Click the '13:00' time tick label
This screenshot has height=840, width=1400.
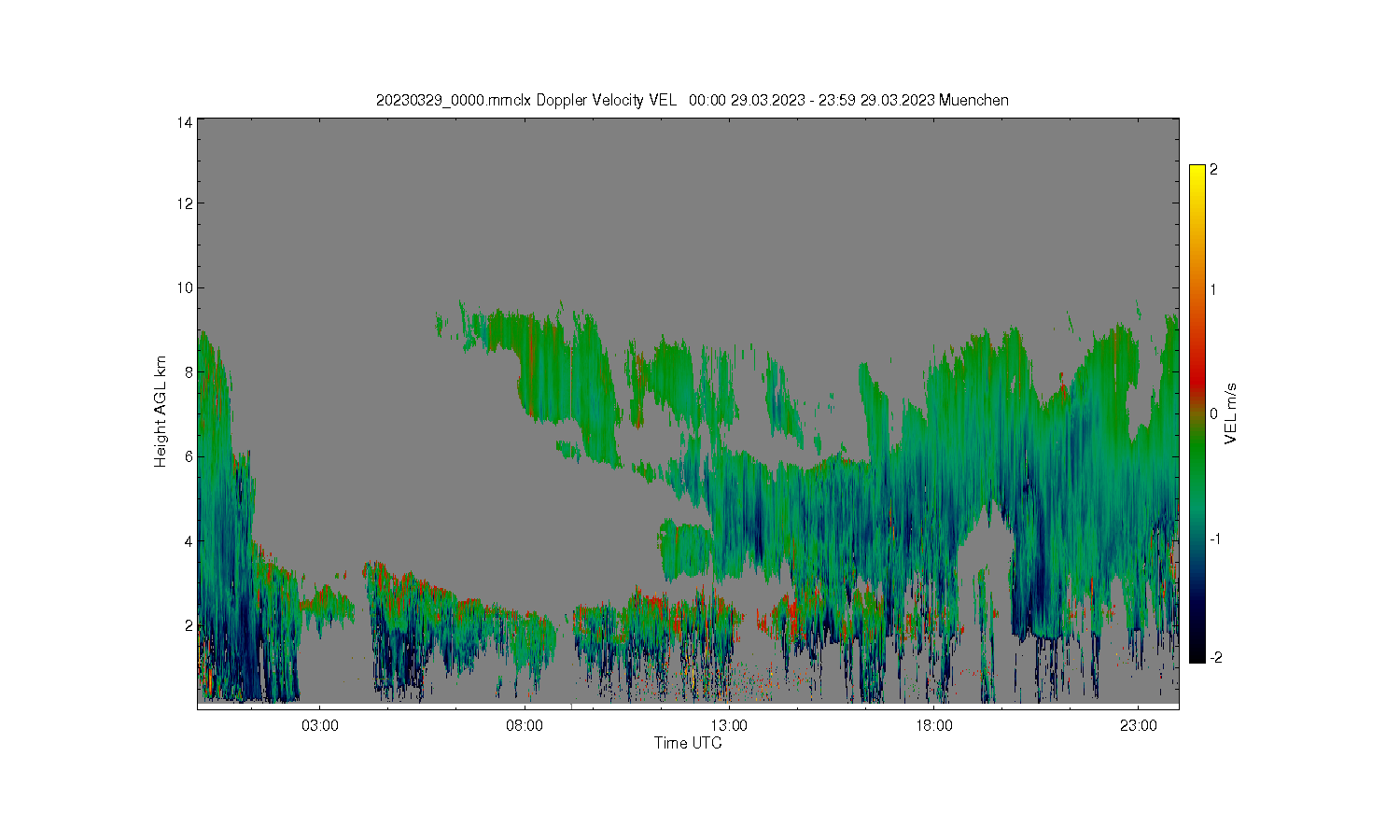tap(729, 725)
